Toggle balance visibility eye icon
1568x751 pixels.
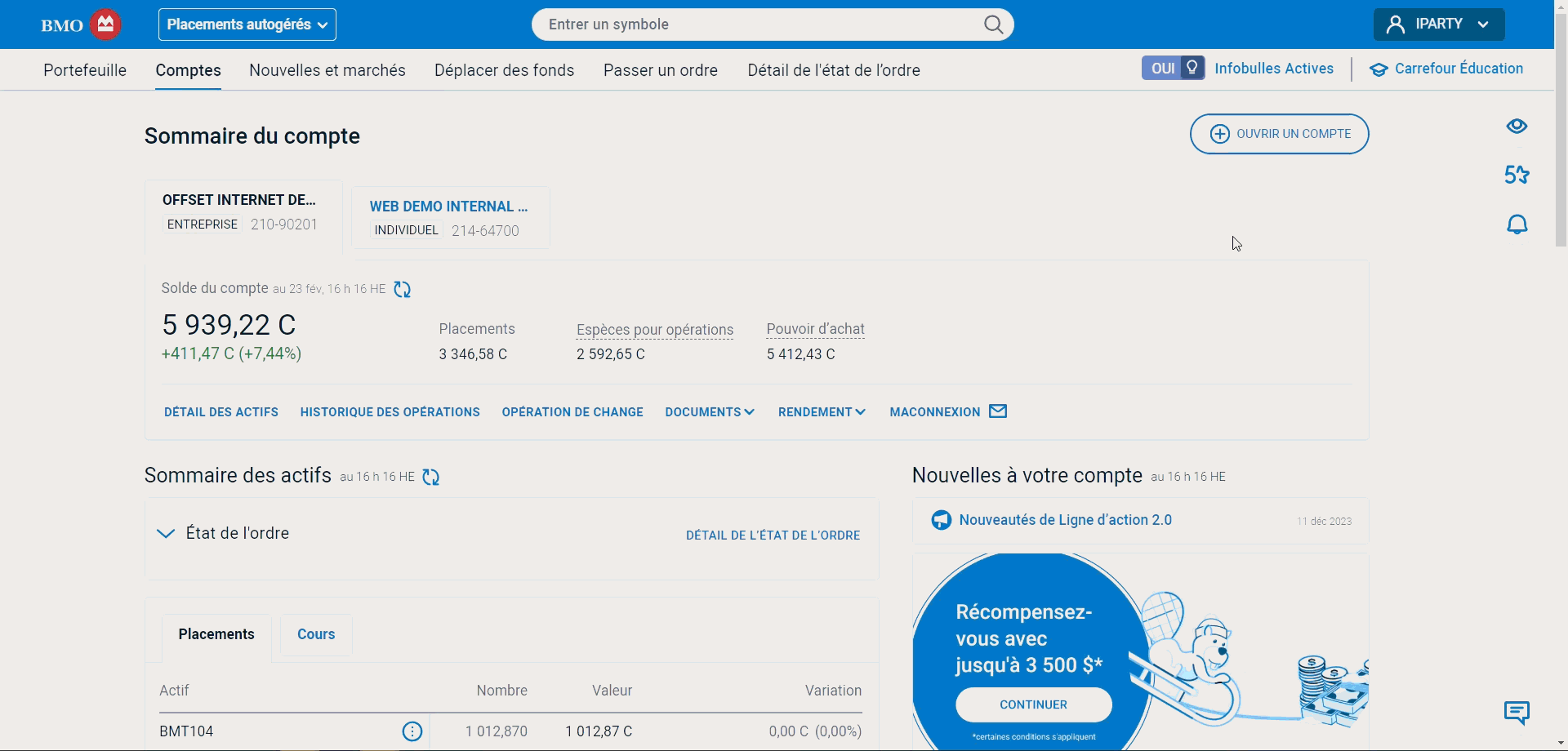(1517, 126)
